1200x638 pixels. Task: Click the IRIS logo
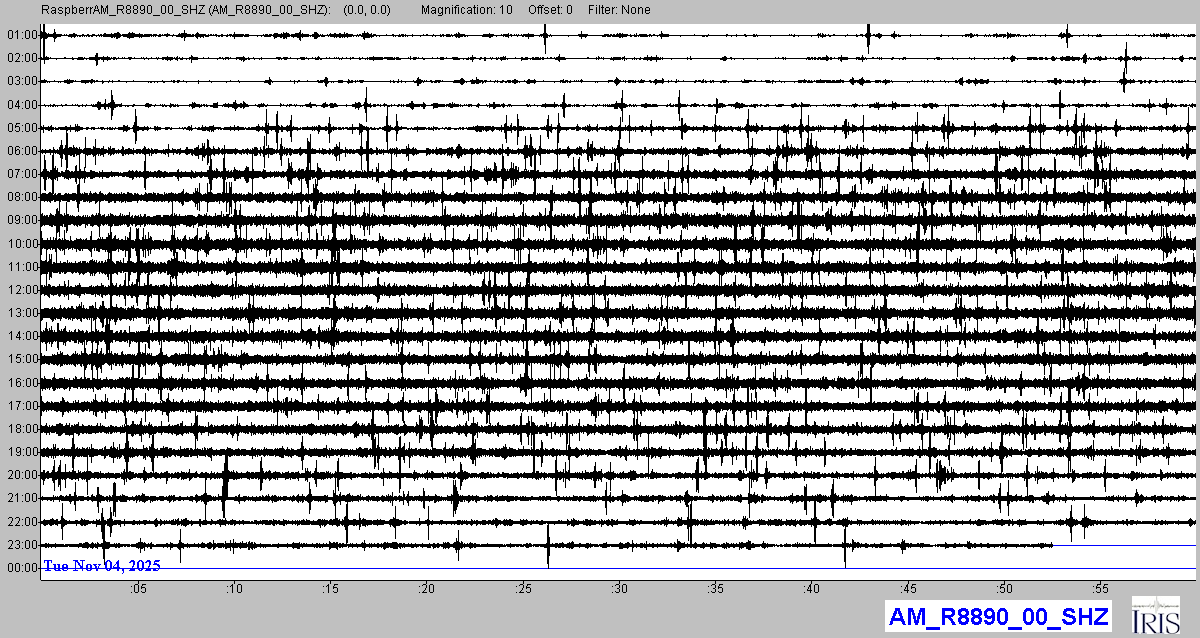point(1156,616)
